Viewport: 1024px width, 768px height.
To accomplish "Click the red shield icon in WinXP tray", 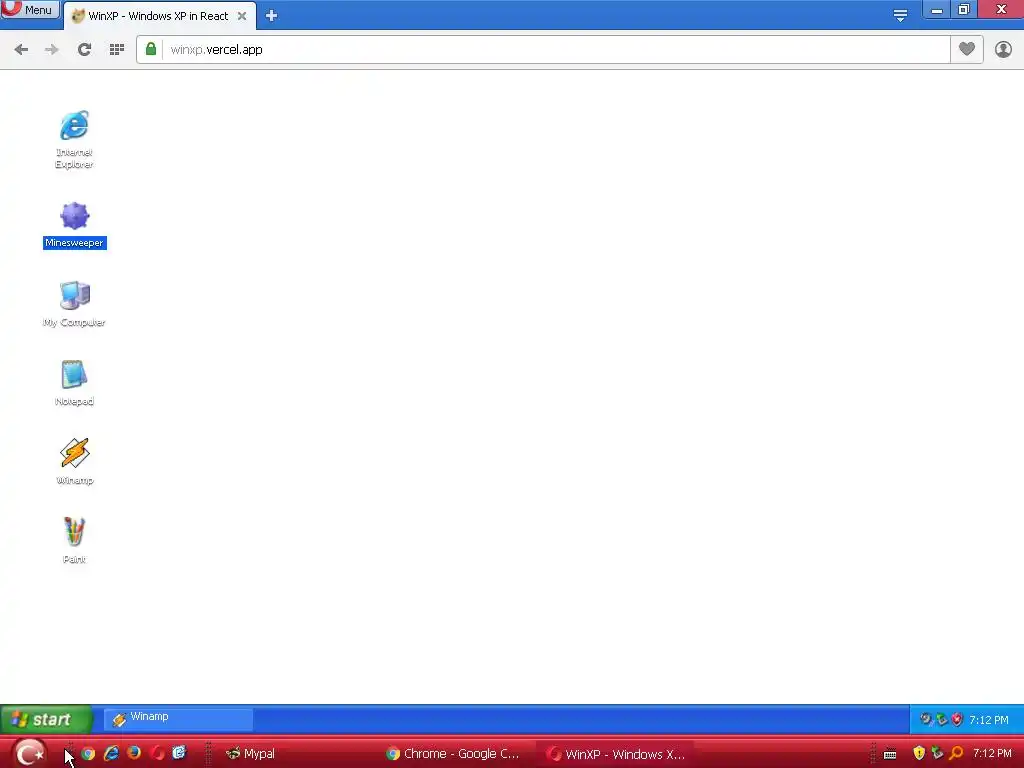I will pyautogui.click(x=957, y=720).
